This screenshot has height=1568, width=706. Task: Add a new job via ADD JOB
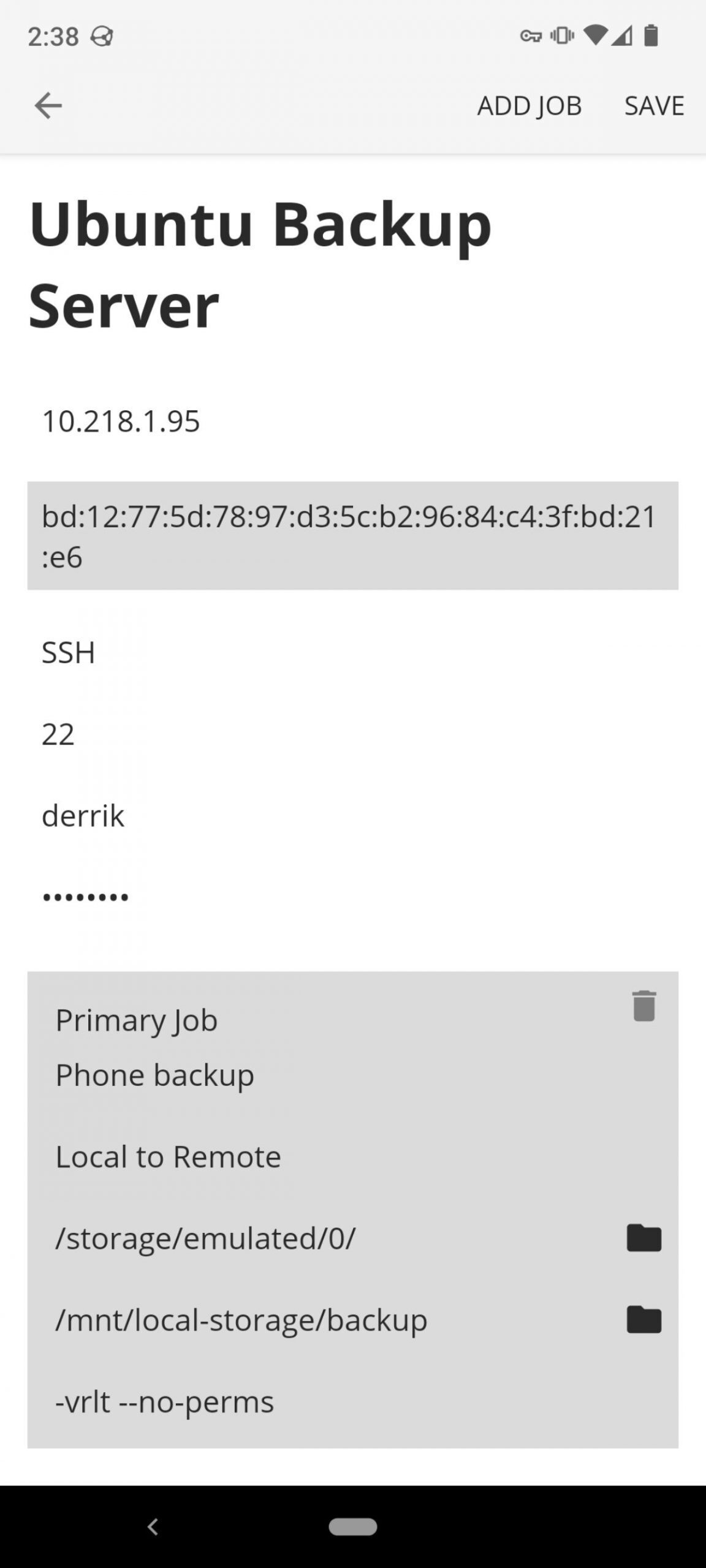[529, 106]
